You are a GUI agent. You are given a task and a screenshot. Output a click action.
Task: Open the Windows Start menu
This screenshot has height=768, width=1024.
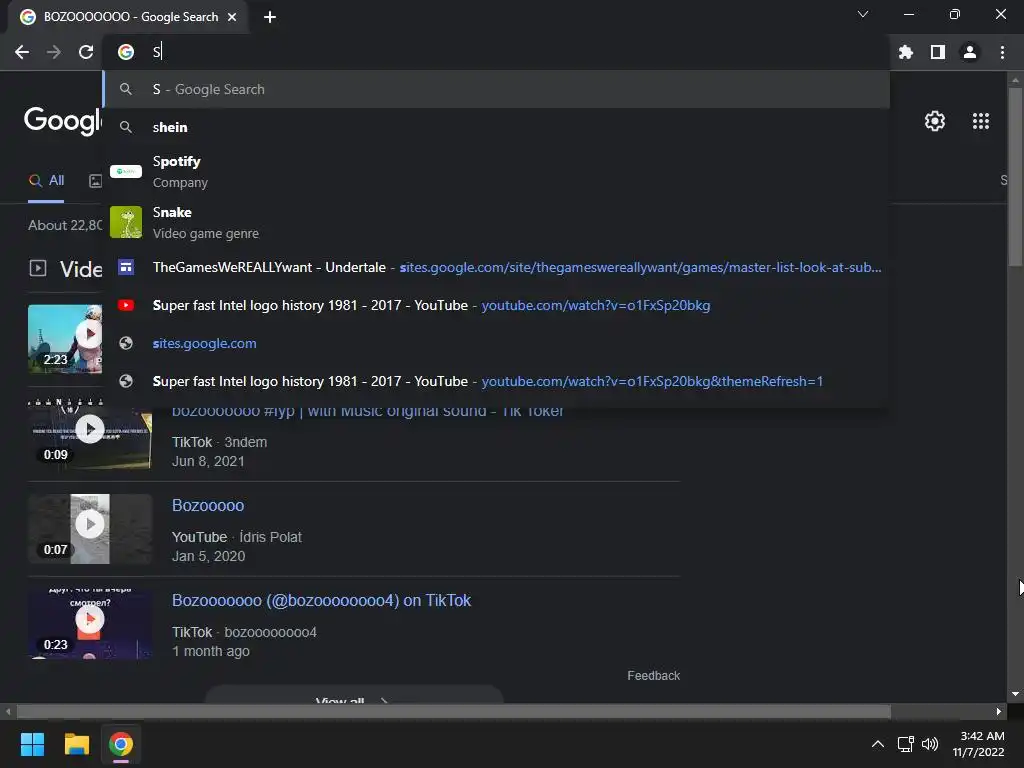(32, 744)
